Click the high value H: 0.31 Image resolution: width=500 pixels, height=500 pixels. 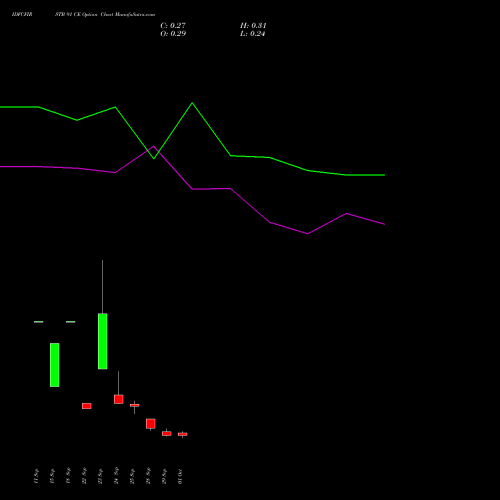tap(253, 25)
